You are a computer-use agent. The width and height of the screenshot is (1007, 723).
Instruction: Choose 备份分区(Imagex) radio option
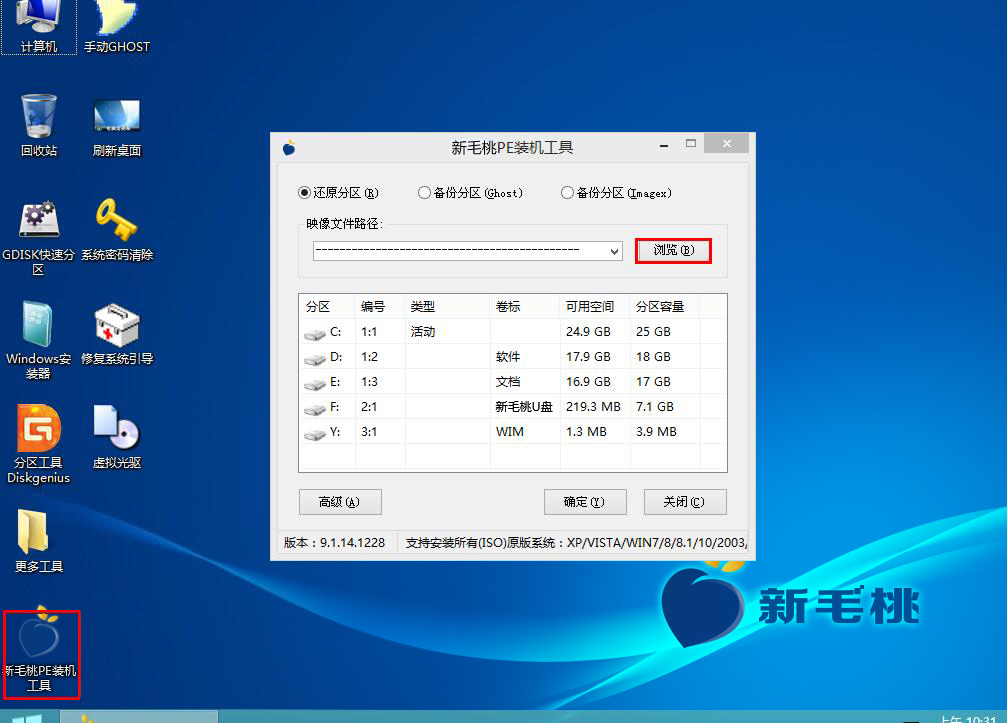(616, 193)
